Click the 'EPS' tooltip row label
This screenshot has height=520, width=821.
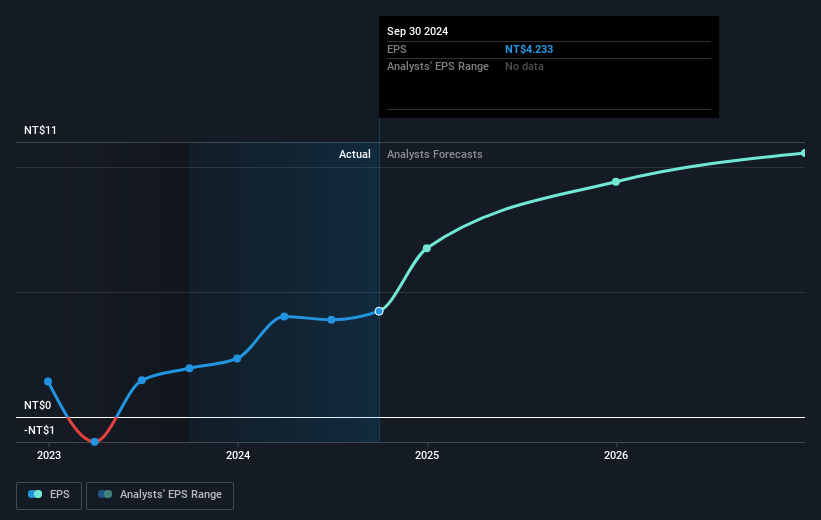[396, 49]
